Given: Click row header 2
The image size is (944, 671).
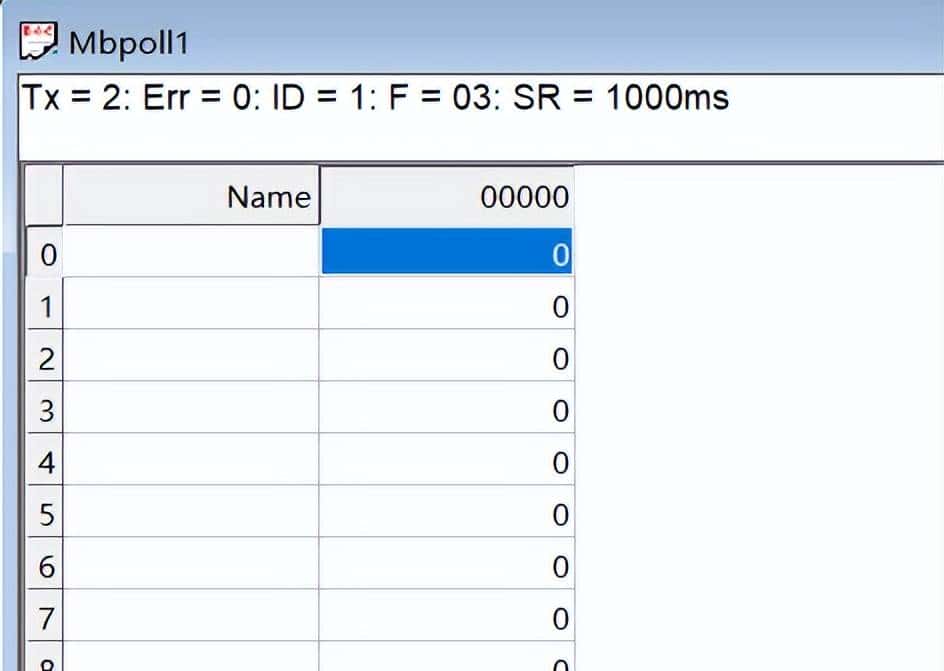Looking at the screenshot, I should (x=45, y=358).
